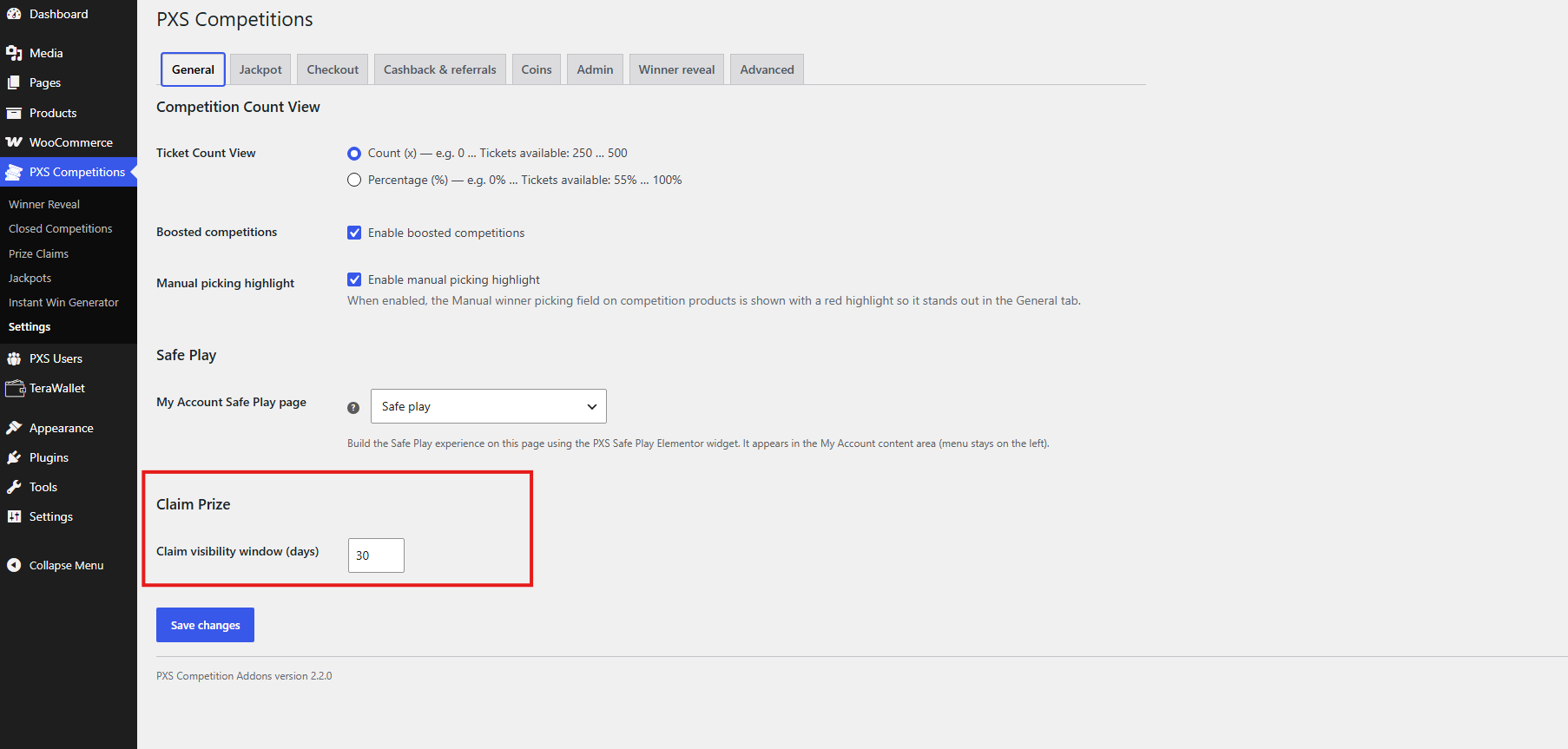Open the Checkout tab

[x=333, y=69]
